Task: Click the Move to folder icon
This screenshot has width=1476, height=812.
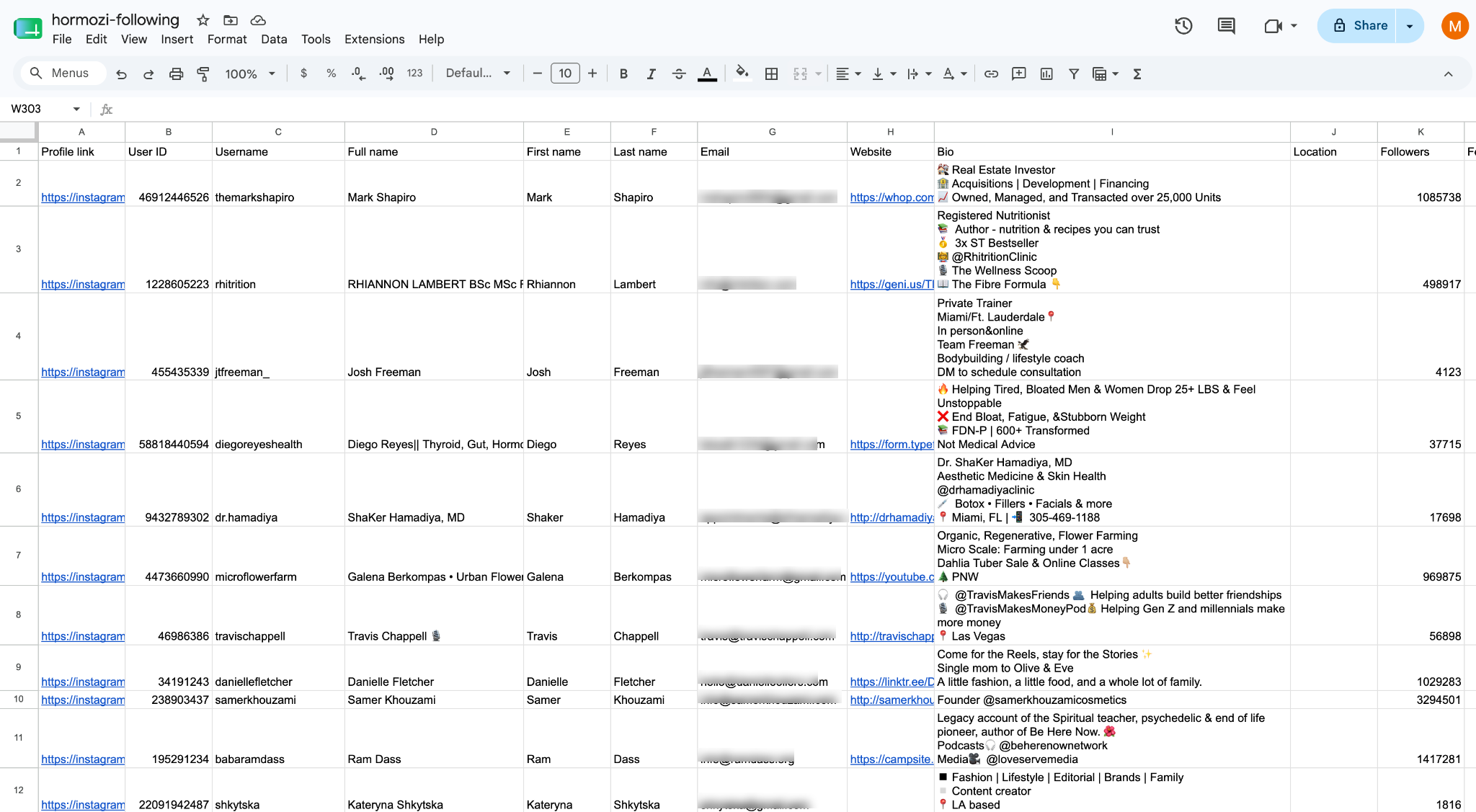Action: click(x=231, y=20)
